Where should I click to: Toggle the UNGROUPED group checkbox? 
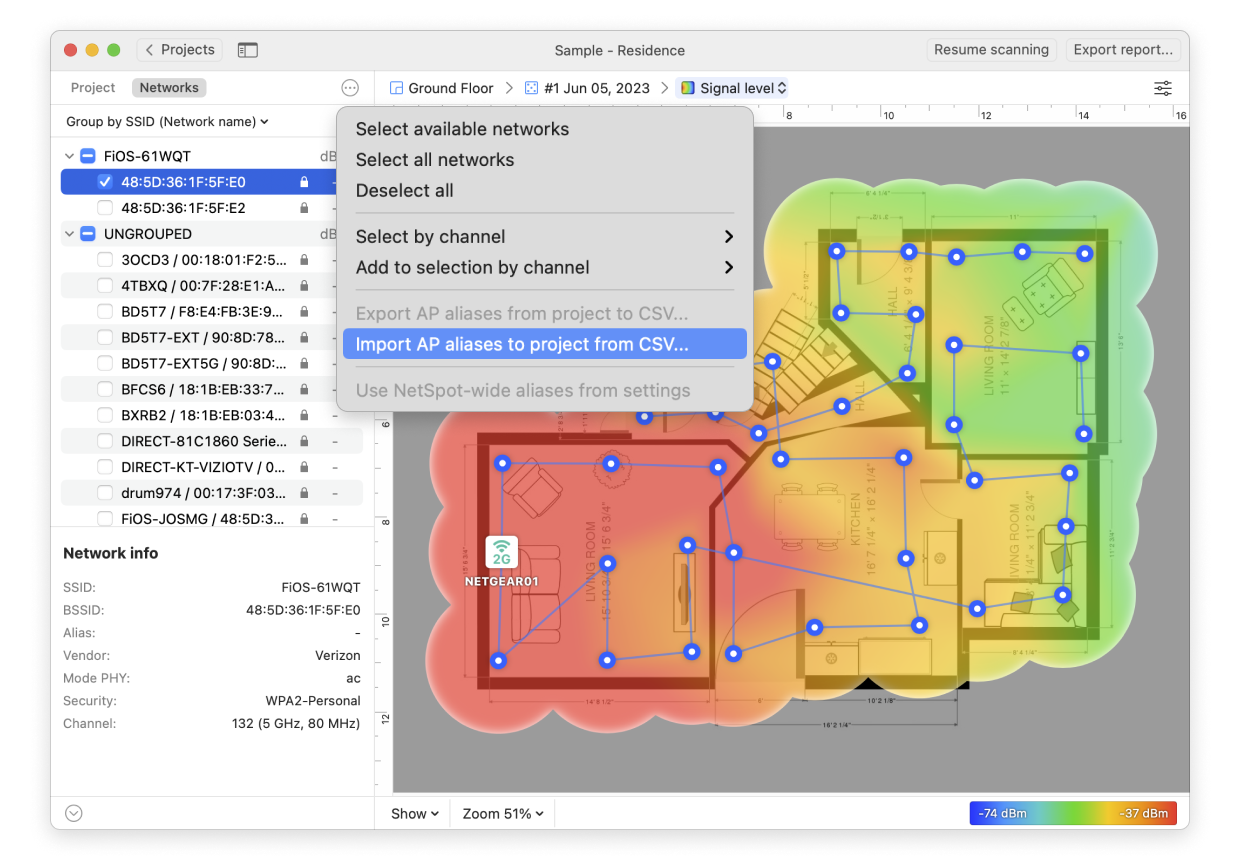click(87, 234)
